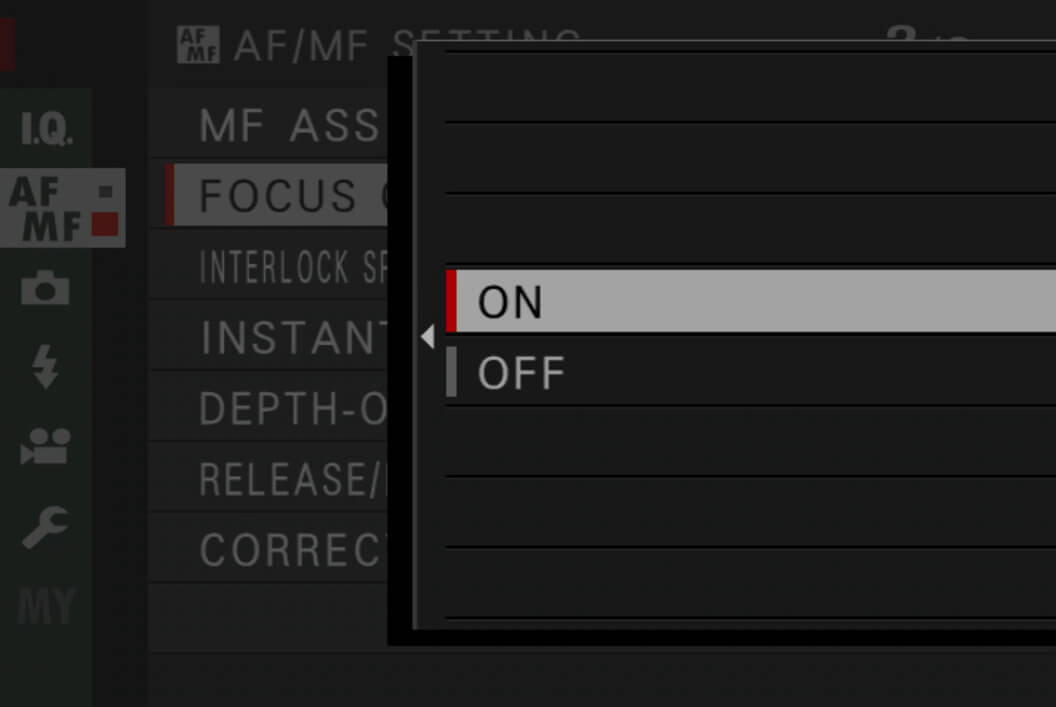Viewport: 1056px width, 707px height.
Task: Open the movie settings camcorder icon
Action: pyautogui.click(x=45, y=446)
